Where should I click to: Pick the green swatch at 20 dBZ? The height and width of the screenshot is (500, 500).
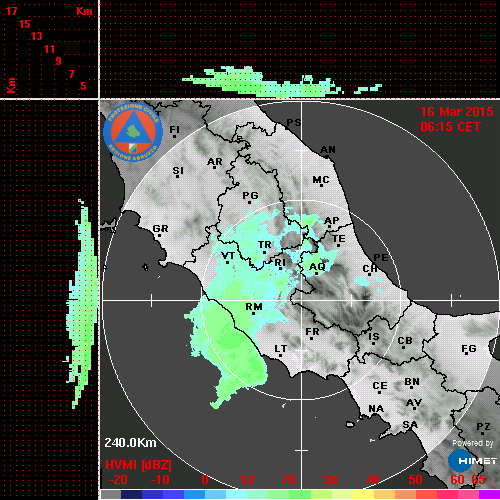(x=289, y=494)
